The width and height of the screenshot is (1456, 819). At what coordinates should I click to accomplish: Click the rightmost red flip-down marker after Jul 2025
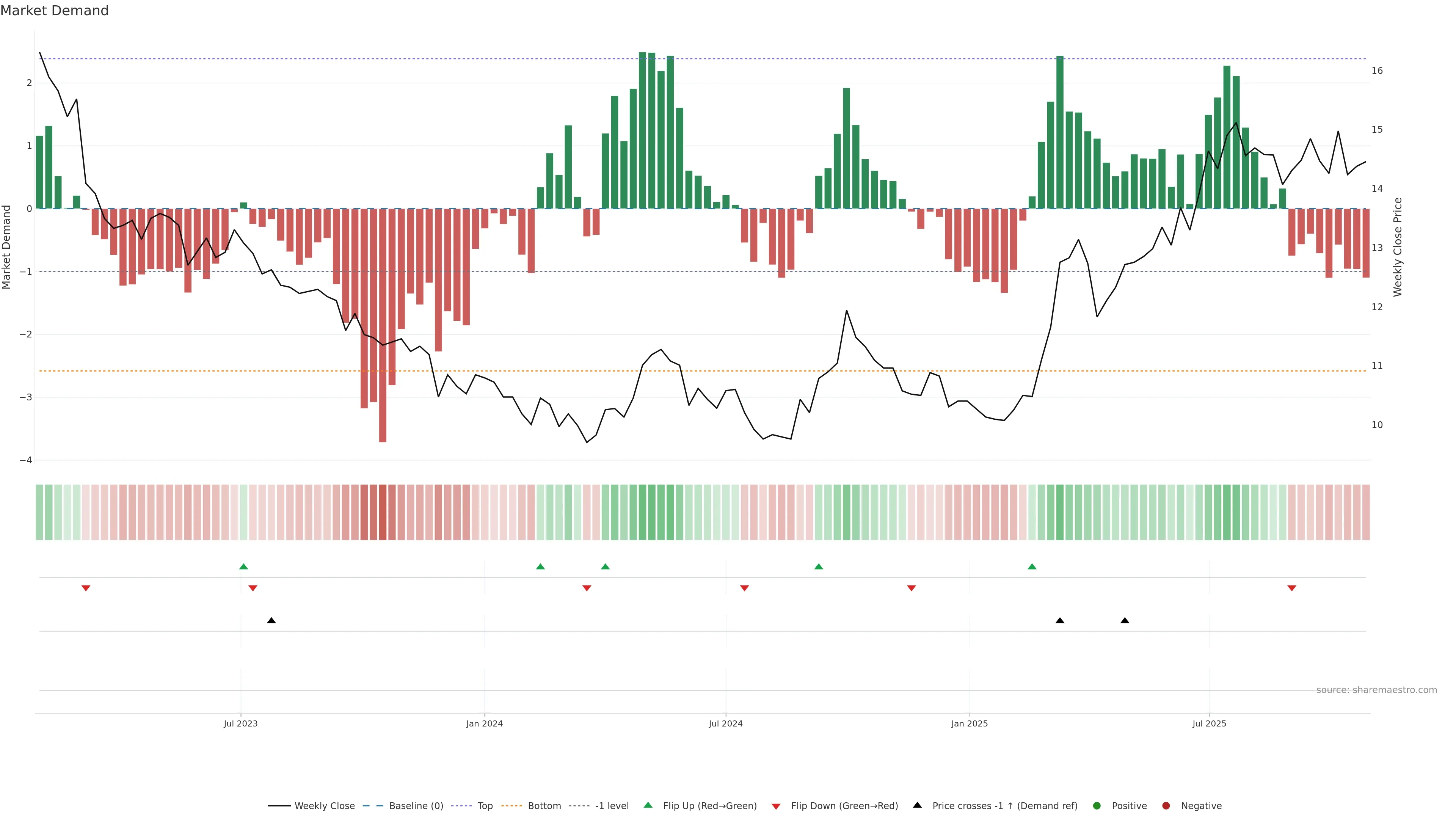click(x=1291, y=588)
